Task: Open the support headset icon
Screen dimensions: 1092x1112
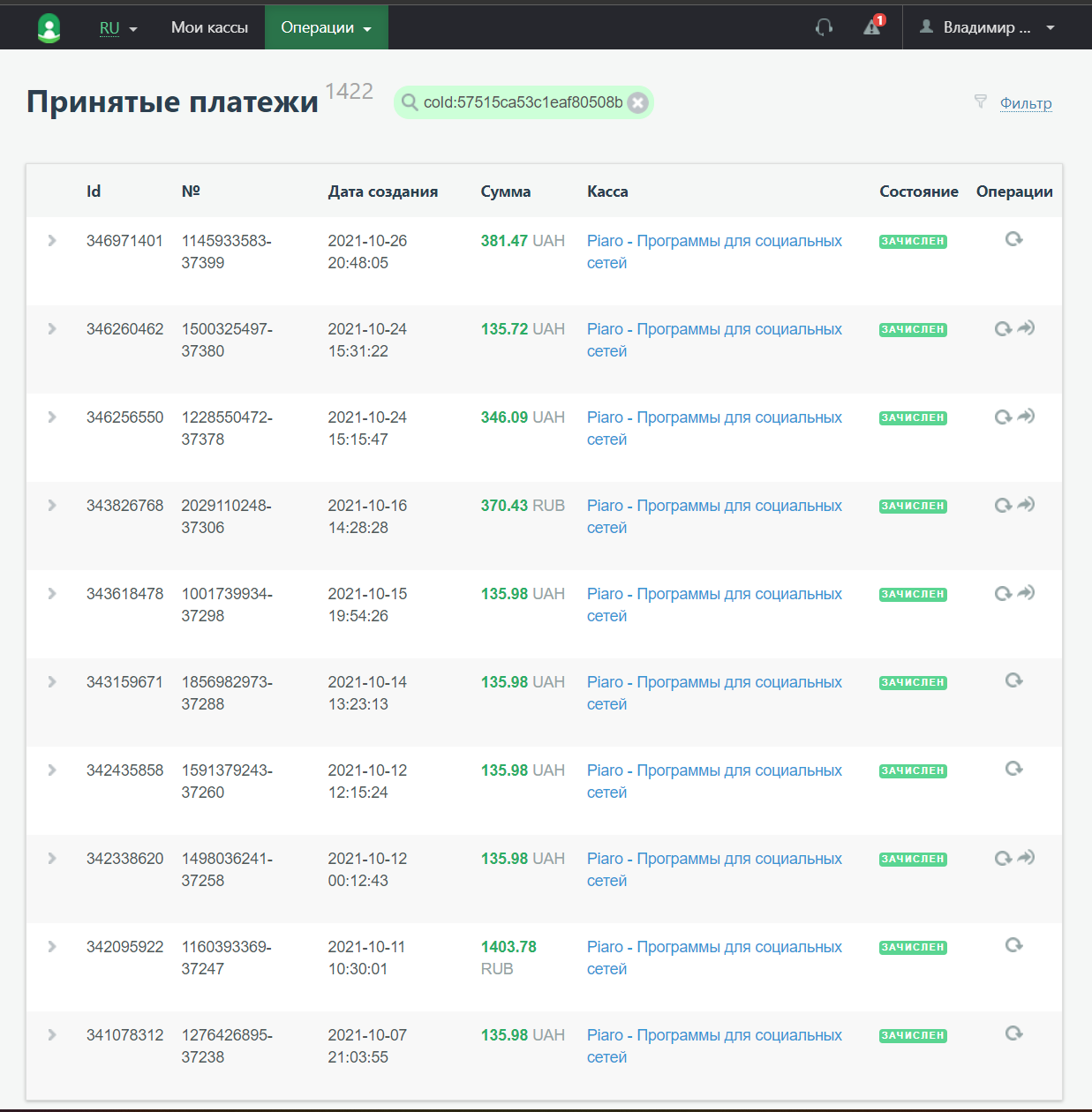Action: [824, 27]
